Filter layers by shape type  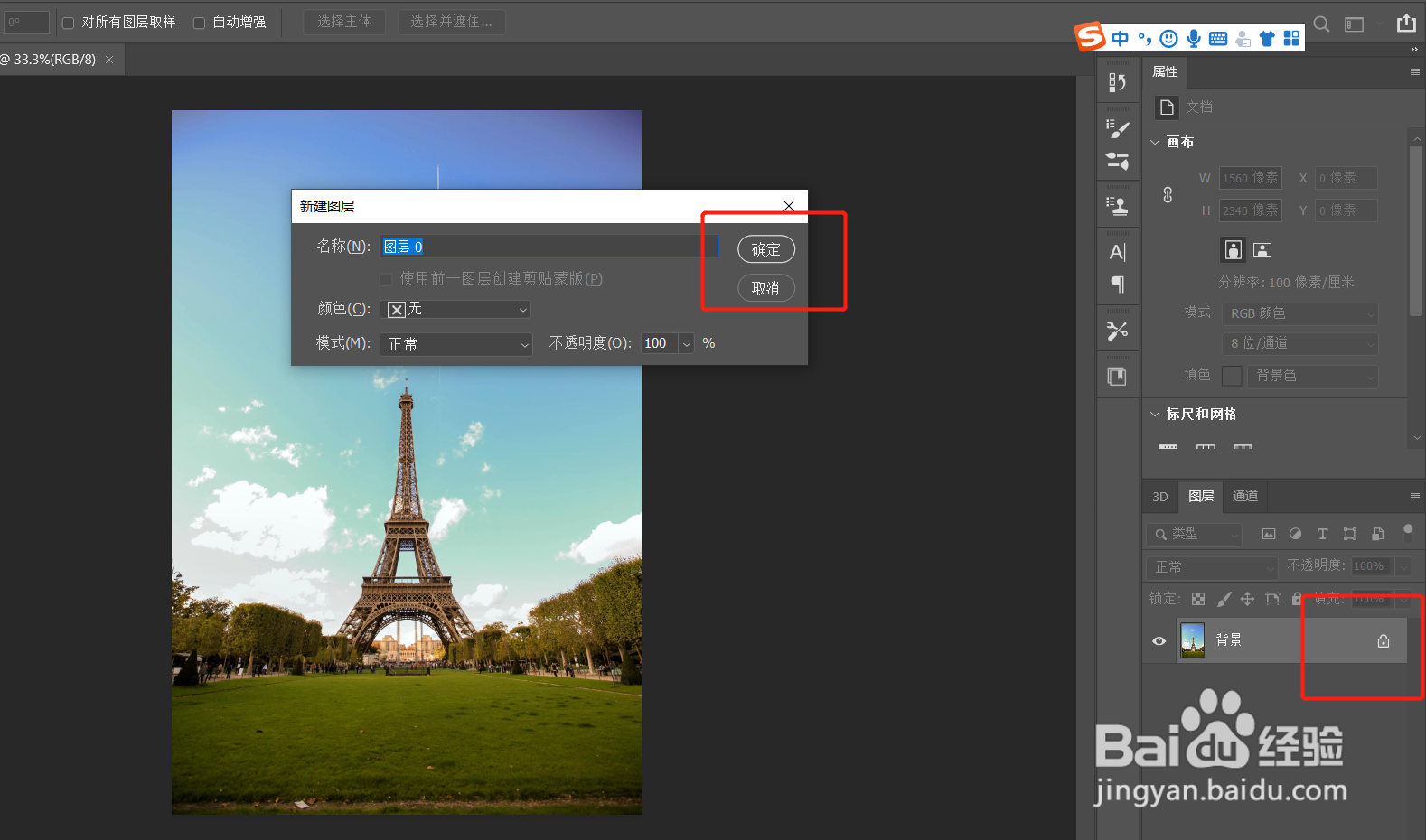pos(1350,534)
